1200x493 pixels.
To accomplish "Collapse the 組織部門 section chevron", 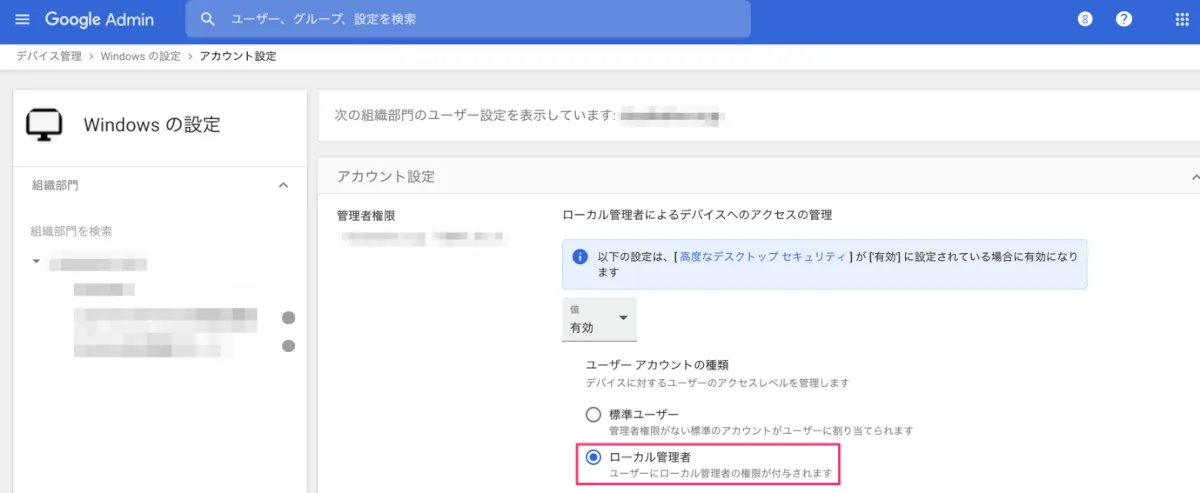I will coord(283,185).
